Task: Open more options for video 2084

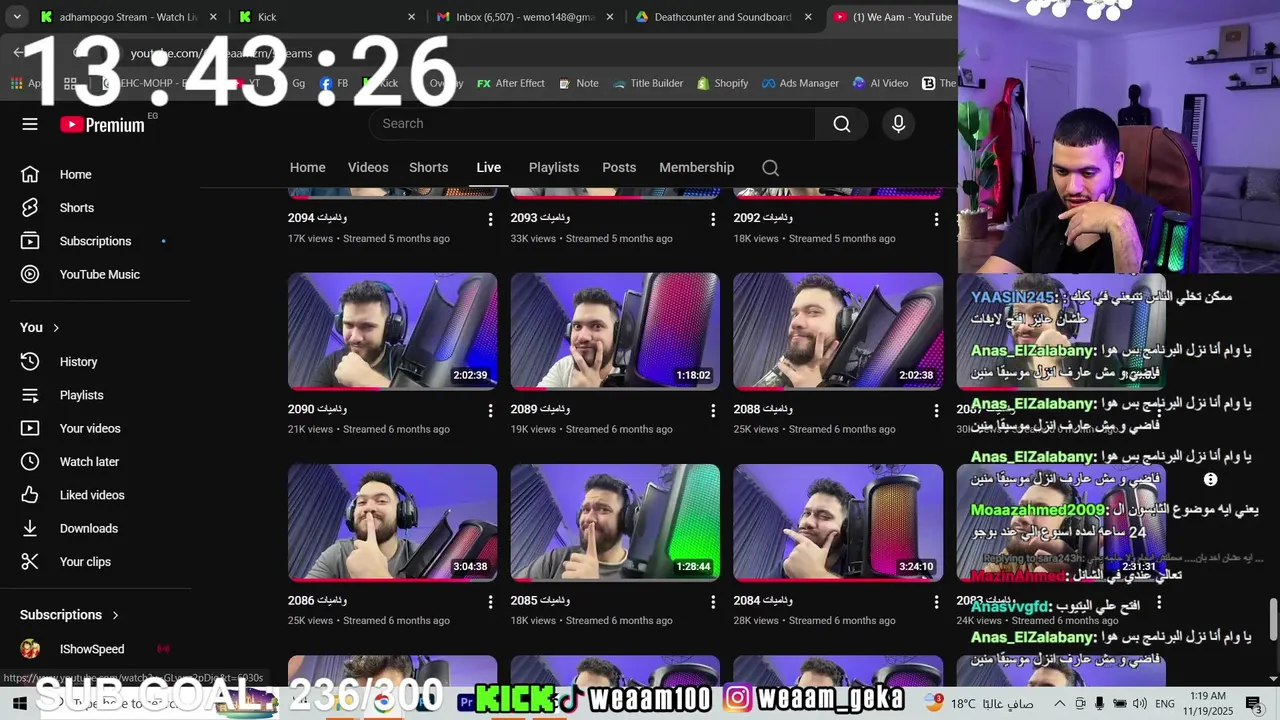Action: 936,602
